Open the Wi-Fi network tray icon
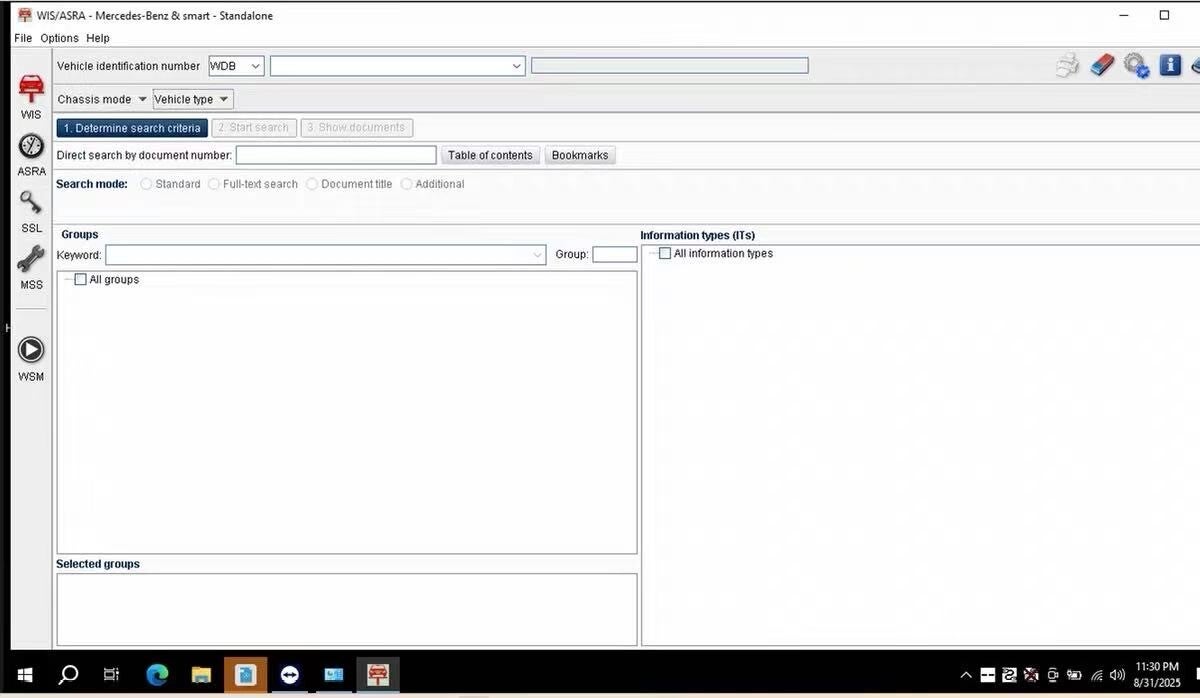1200x698 pixels. coord(1097,675)
